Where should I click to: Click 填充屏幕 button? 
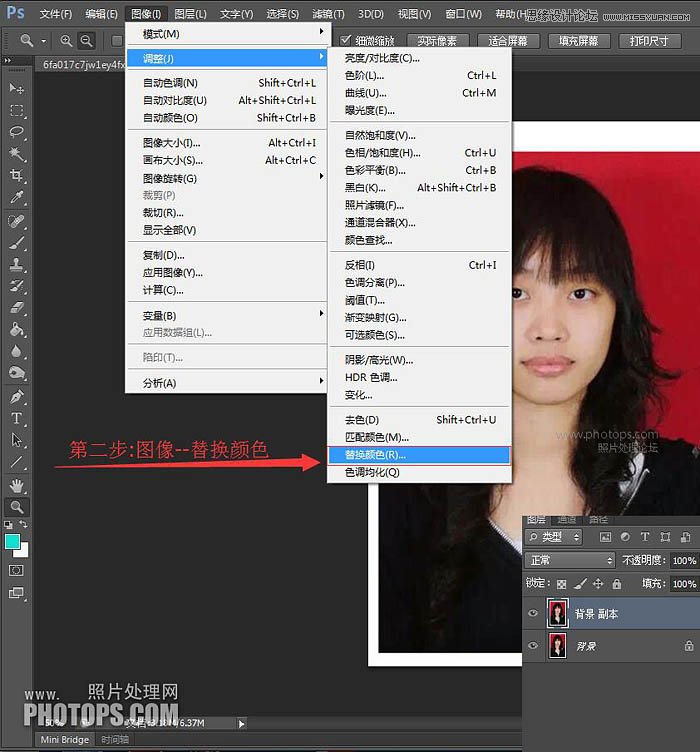click(579, 41)
